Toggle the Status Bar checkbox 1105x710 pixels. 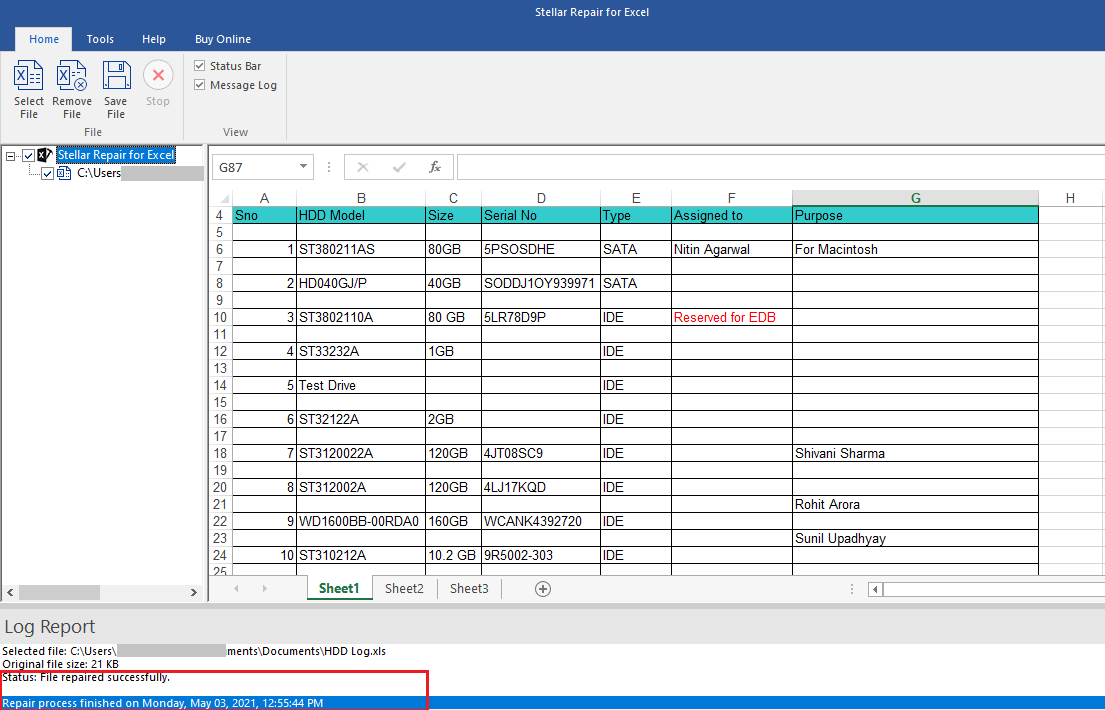coord(199,66)
